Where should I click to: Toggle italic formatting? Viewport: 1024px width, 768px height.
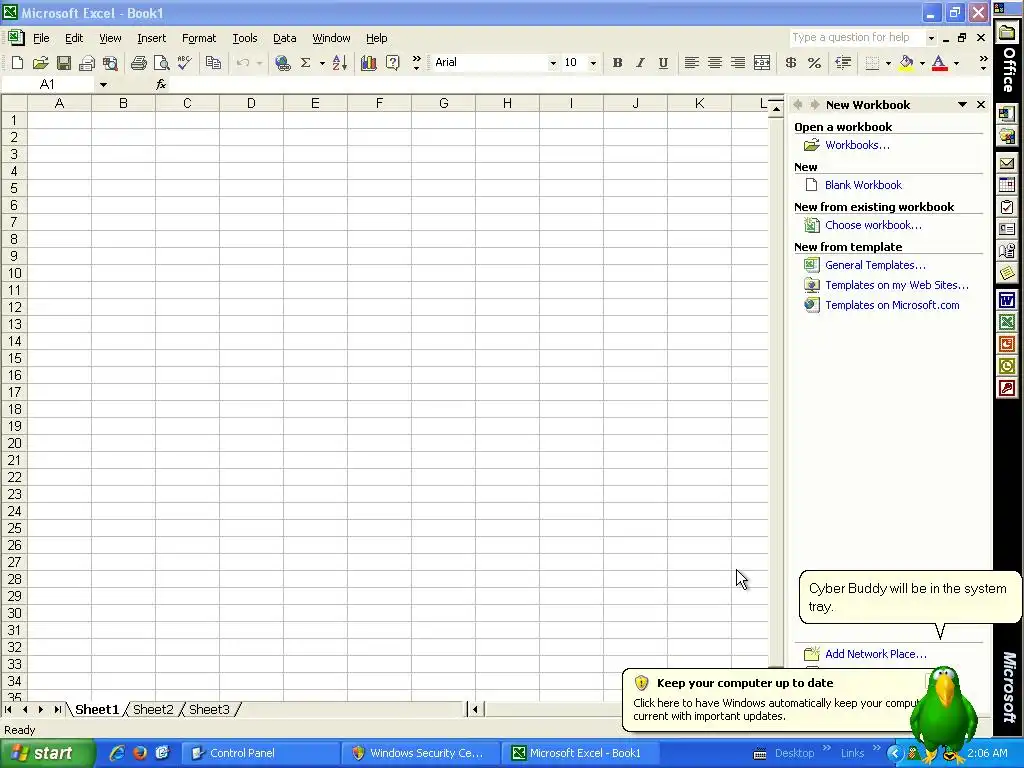pos(640,63)
